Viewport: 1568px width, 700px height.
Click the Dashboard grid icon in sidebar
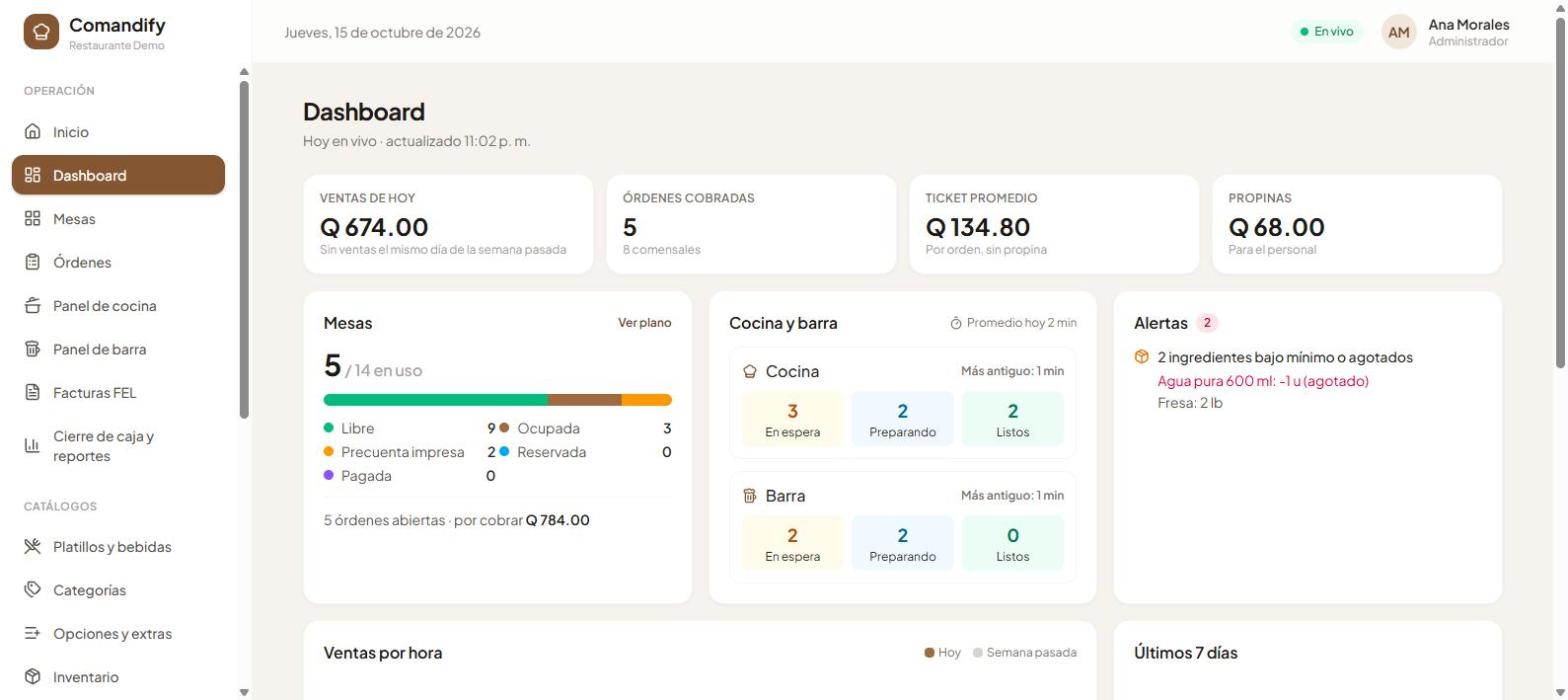point(32,175)
